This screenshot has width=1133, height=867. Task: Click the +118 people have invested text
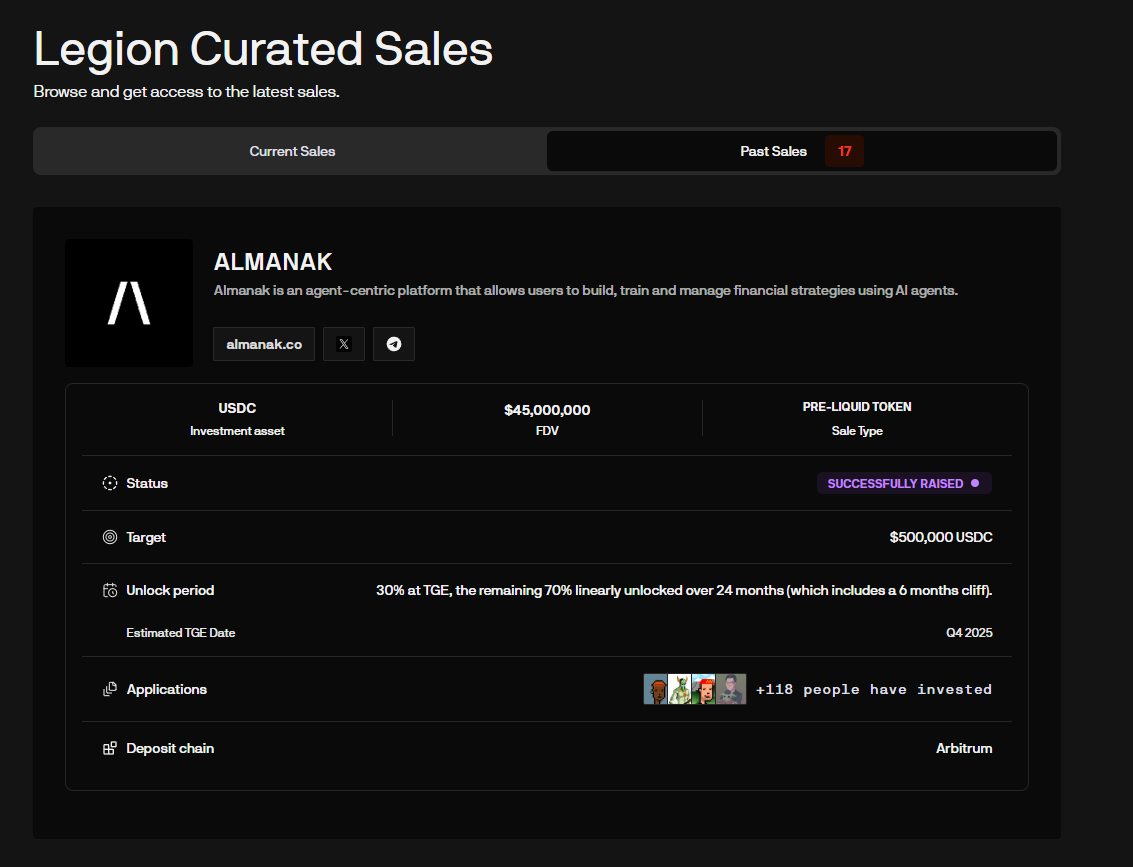point(873,689)
